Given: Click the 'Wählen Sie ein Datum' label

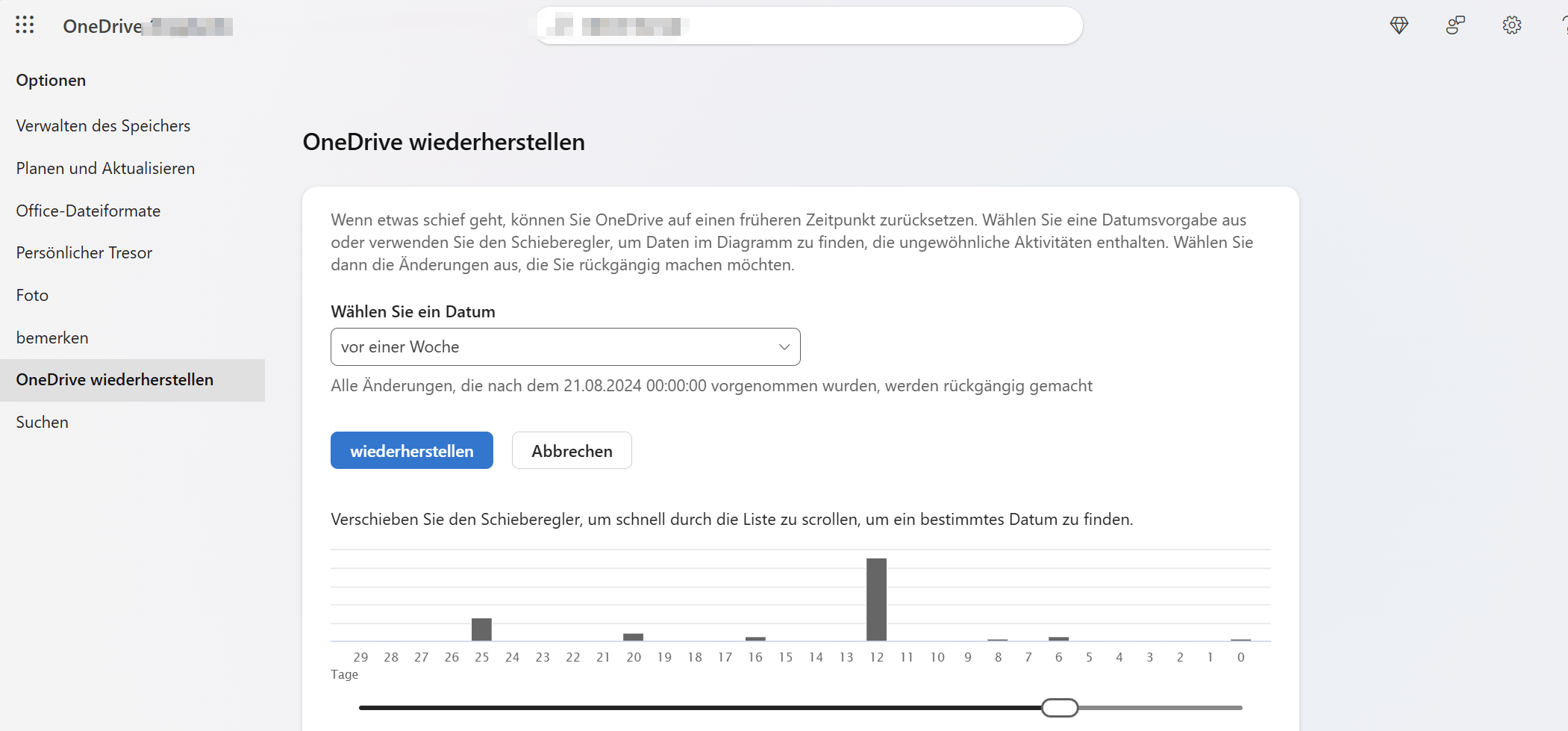Looking at the screenshot, I should point(413,311).
